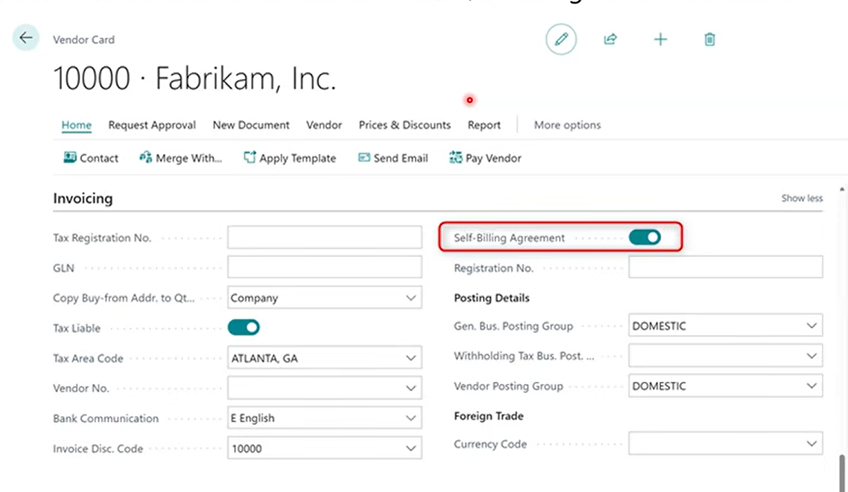Click the back arrow button
Screen dimensions: 848x492
pos(26,38)
